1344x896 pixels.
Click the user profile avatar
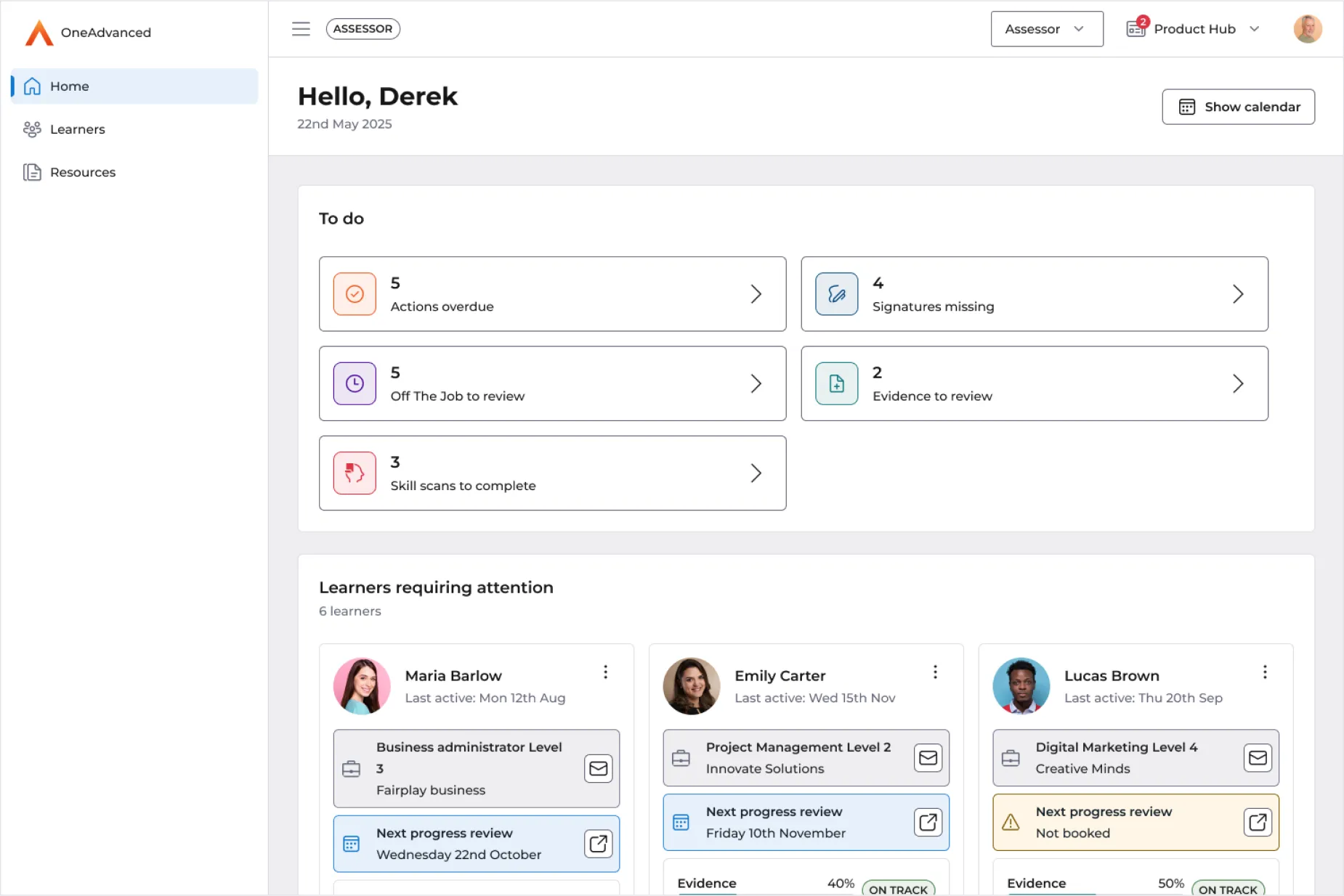tap(1307, 29)
